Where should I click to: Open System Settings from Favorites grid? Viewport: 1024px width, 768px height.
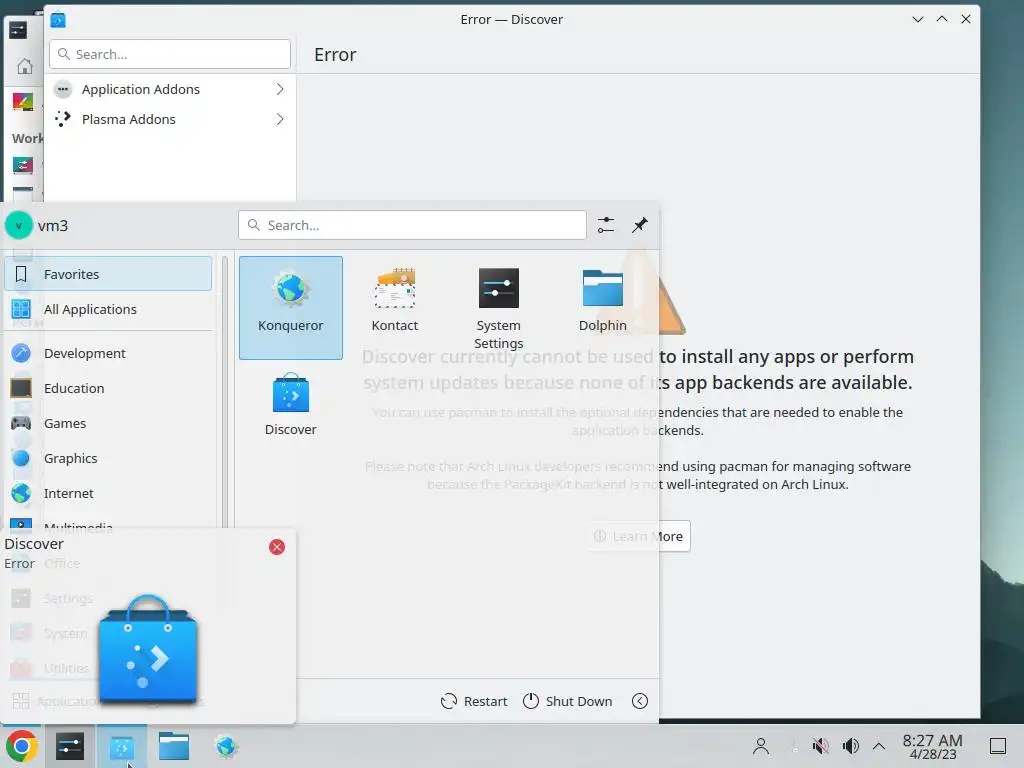(x=498, y=308)
